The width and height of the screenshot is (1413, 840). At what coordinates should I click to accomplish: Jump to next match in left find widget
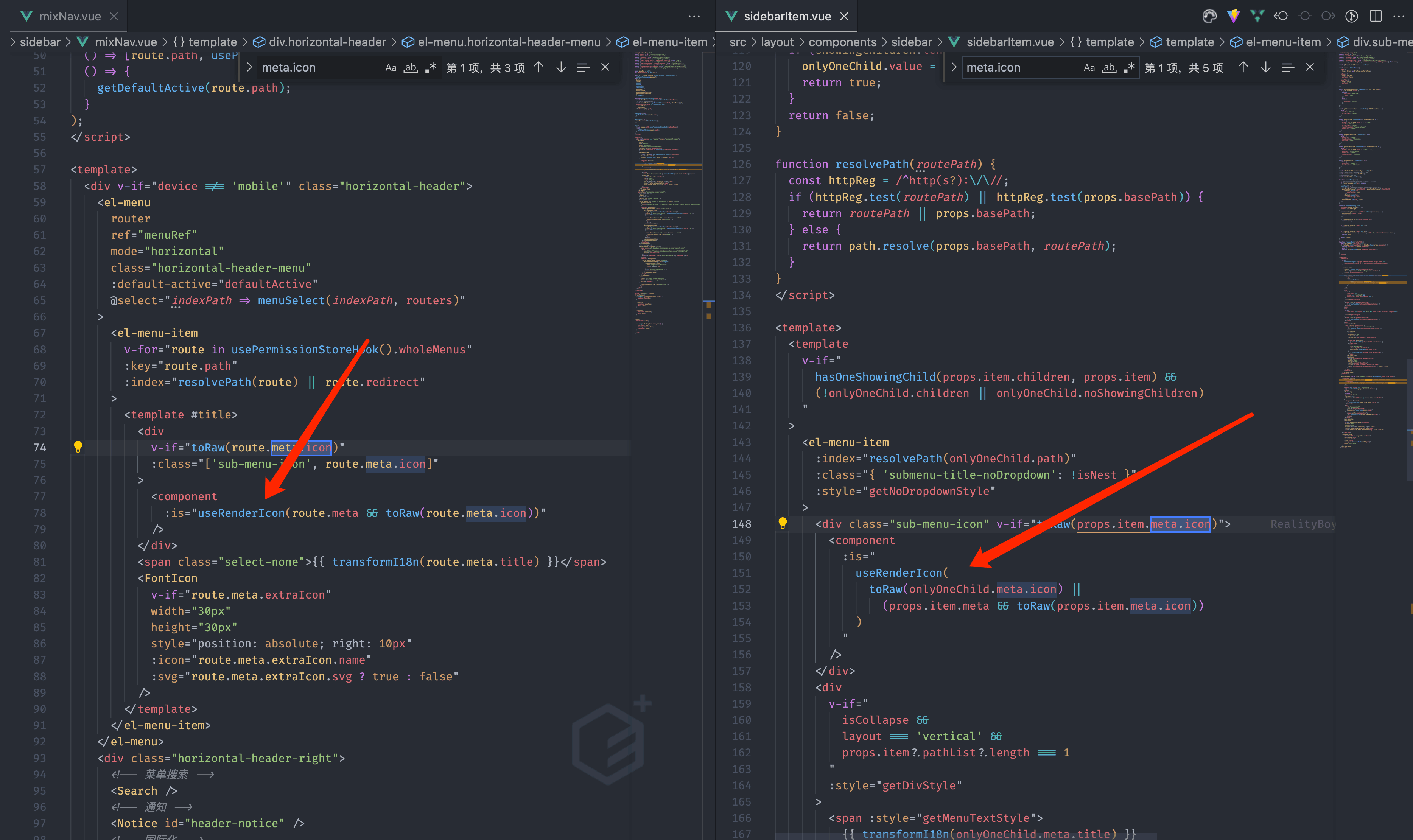[x=561, y=68]
